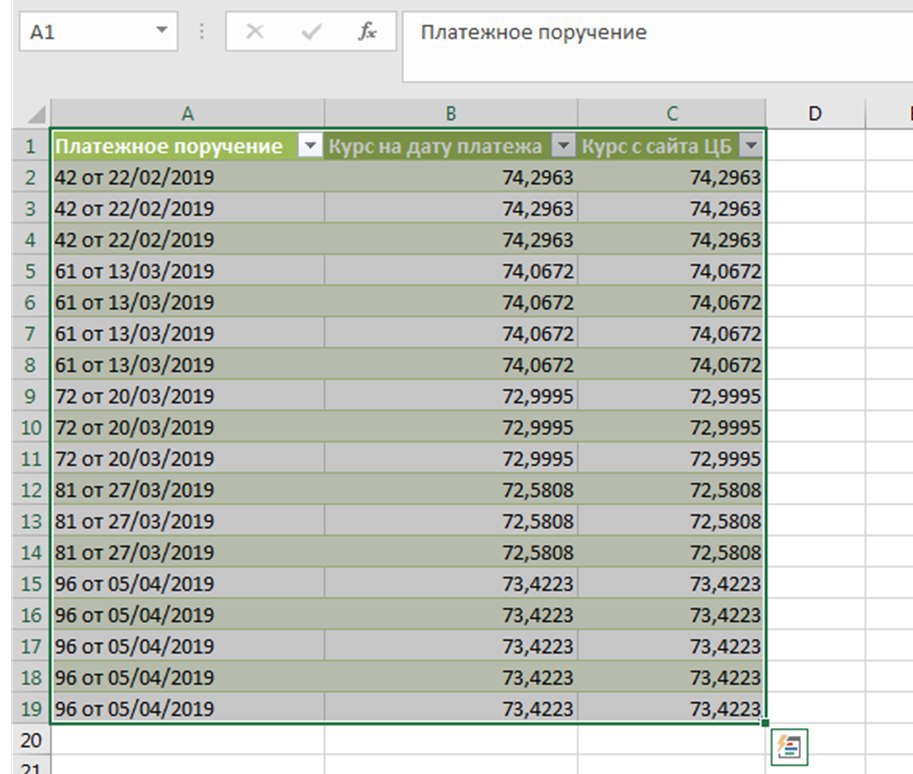
Task: Click the Insert Function fx icon
Action: 367,31
